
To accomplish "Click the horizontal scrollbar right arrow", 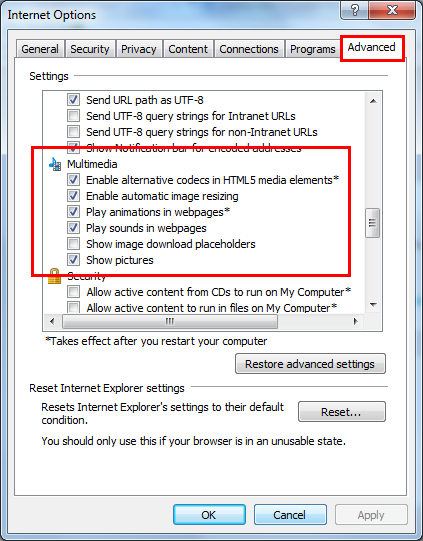I will (x=355, y=322).
